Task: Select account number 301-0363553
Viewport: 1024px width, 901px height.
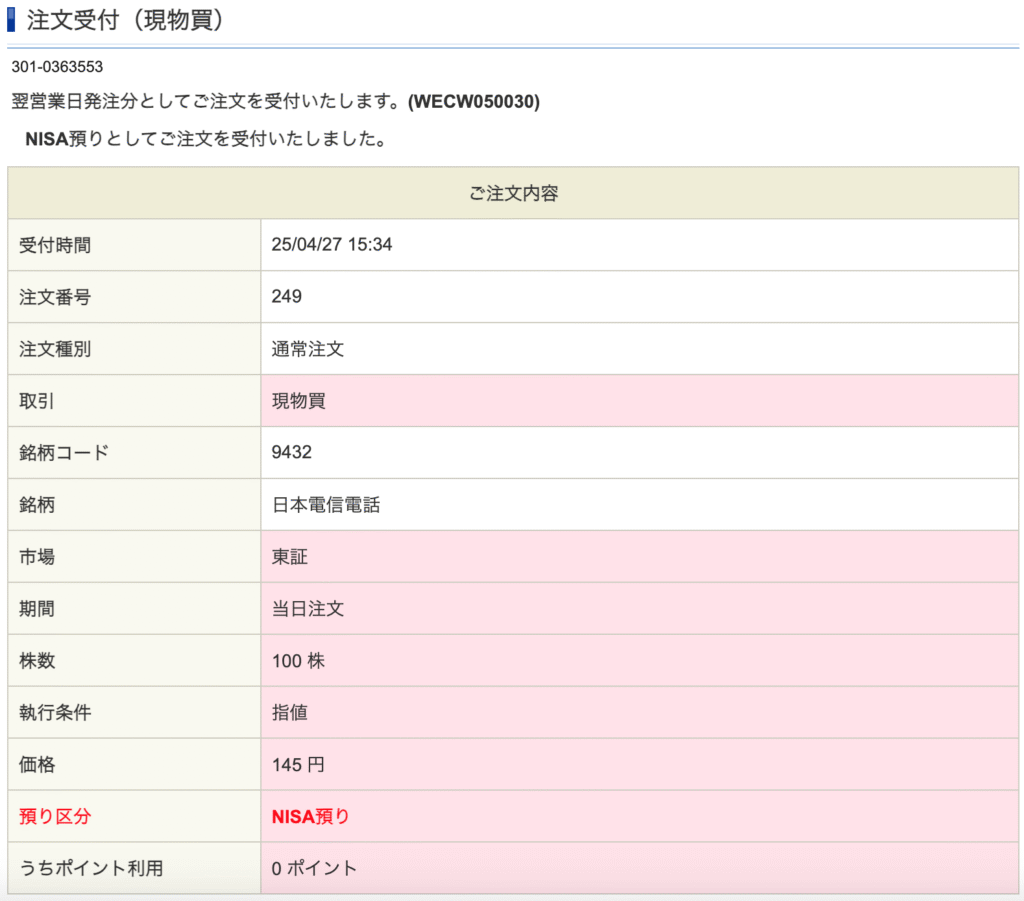Action: point(57,67)
